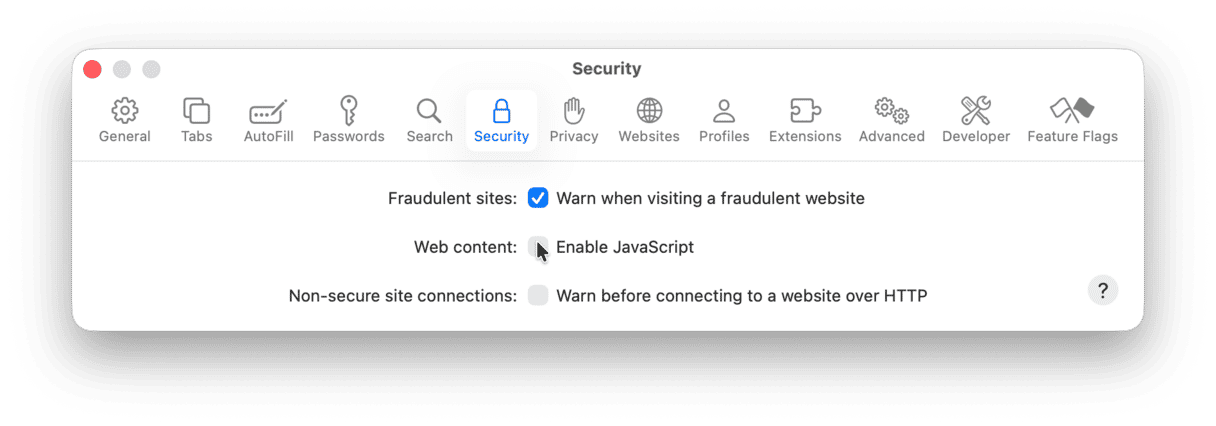This screenshot has height=426, width=1216.
Task: Enable JavaScript checkbox
Action: (538, 247)
